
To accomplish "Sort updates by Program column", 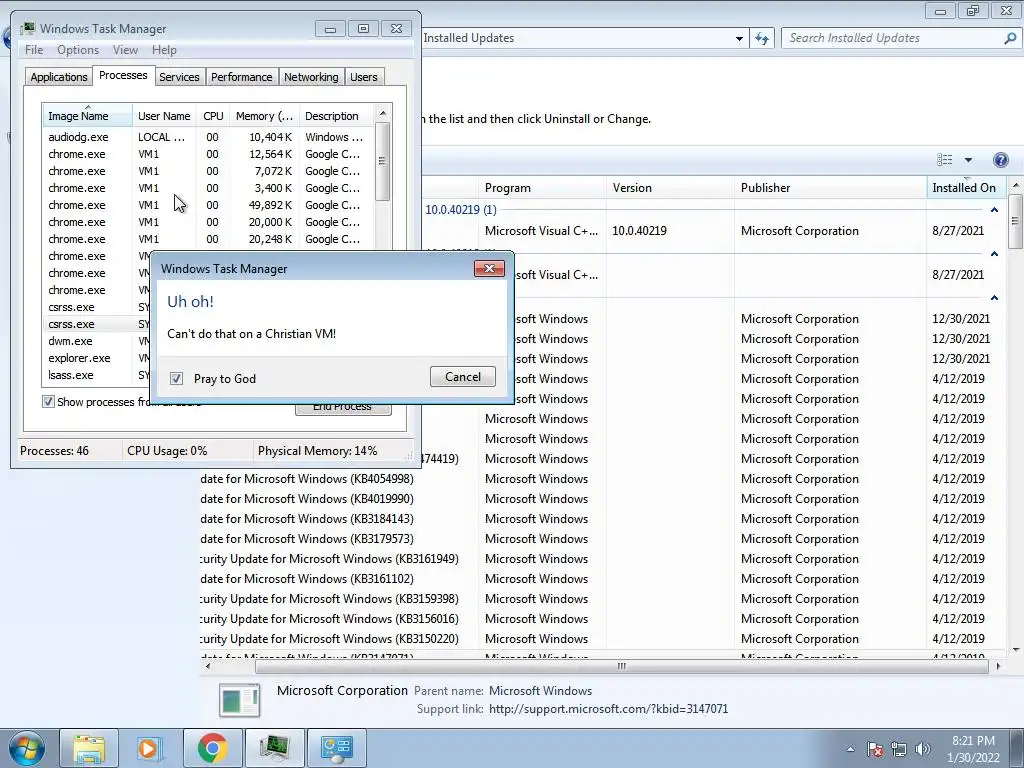I will (542, 188).
